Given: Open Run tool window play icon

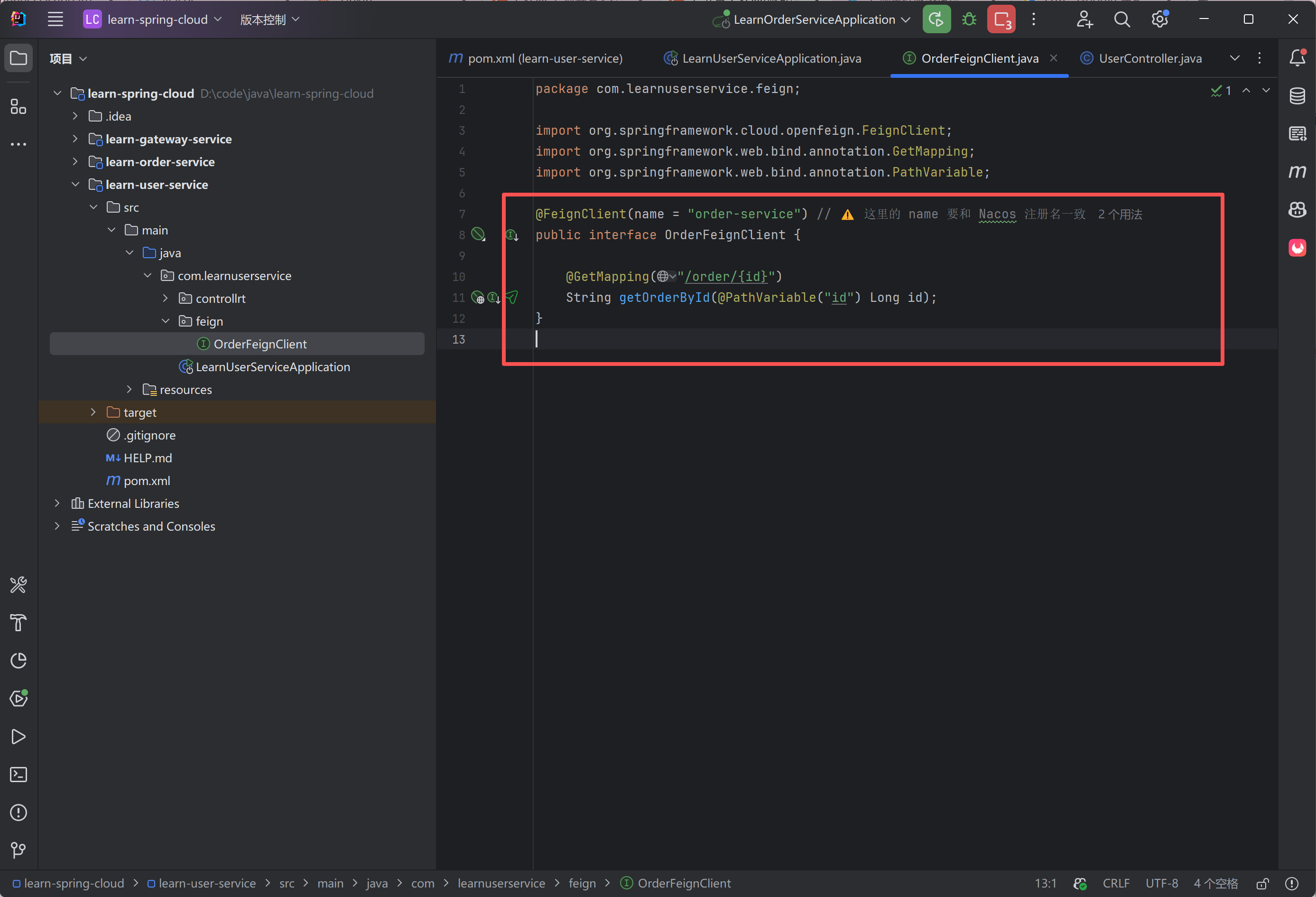Looking at the screenshot, I should (19, 737).
